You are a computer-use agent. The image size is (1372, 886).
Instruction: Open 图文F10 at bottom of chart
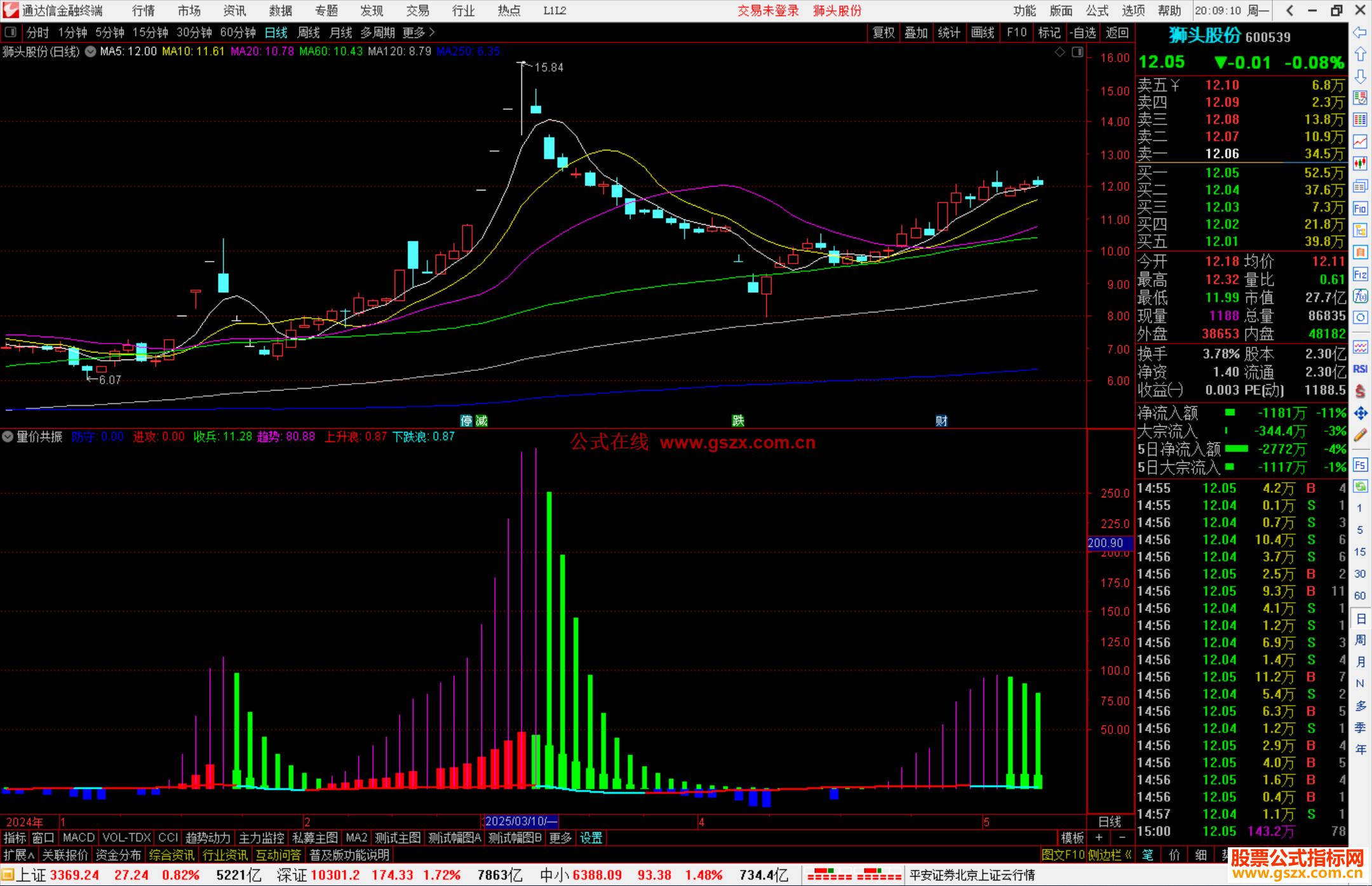[x=1063, y=855]
